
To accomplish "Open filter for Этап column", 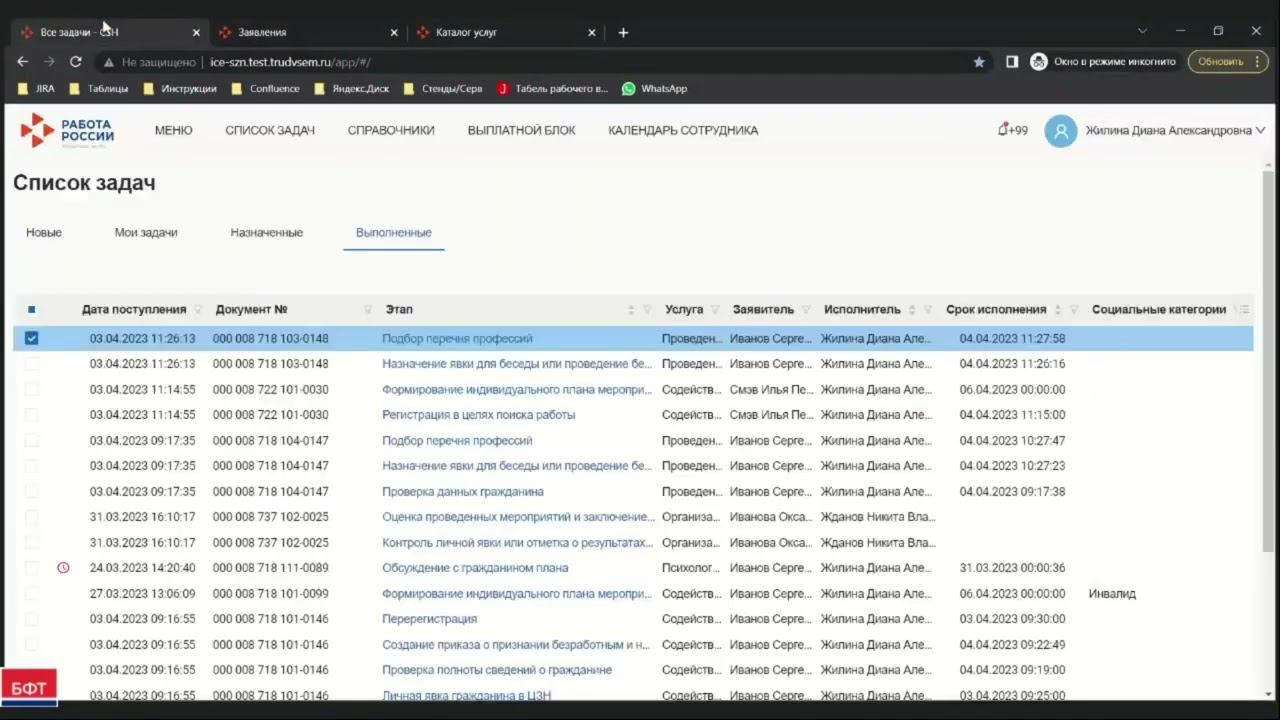I will [647, 310].
